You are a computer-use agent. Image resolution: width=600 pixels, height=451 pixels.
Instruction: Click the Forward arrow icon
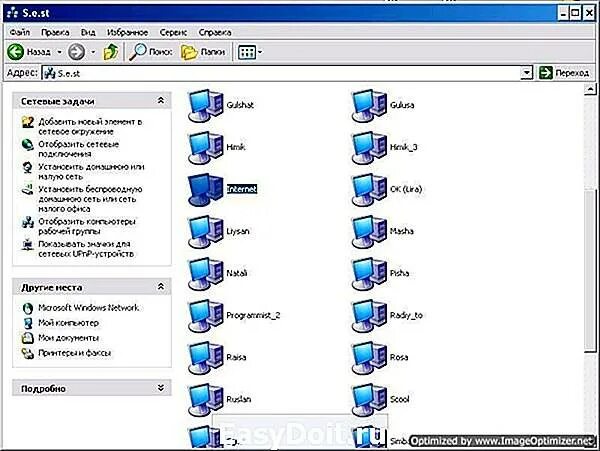pos(76,52)
